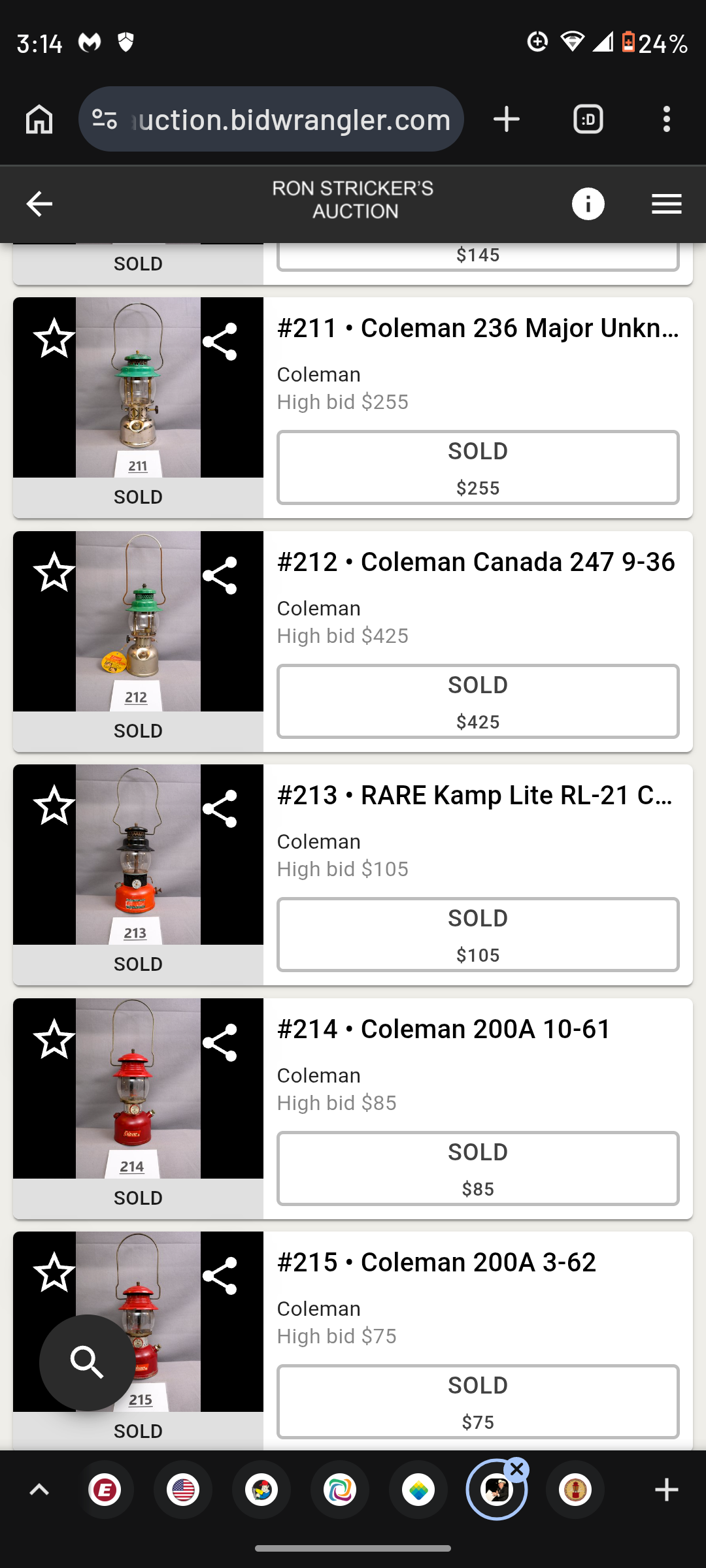Toggle favorite star on lot #212
Viewport: 706px width, 1568px height.
click(x=54, y=572)
